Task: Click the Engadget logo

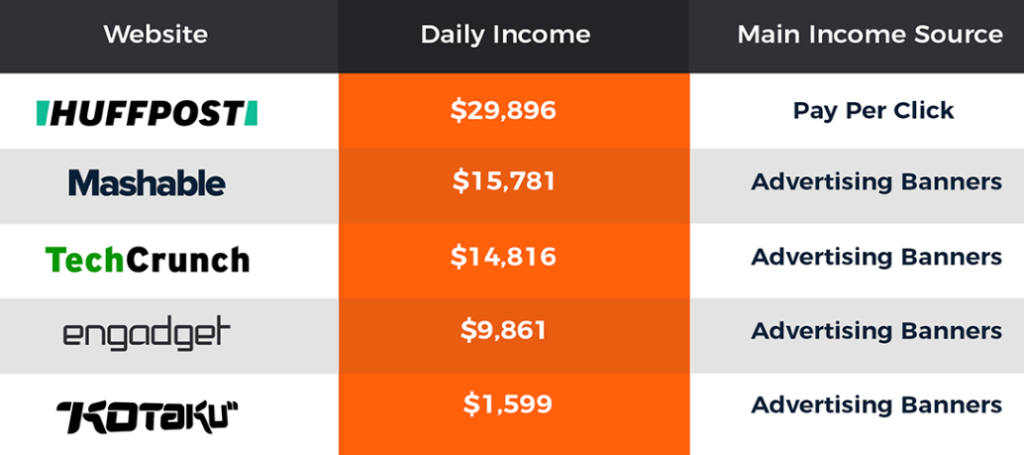Action: pyautogui.click(x=147, y=334)
